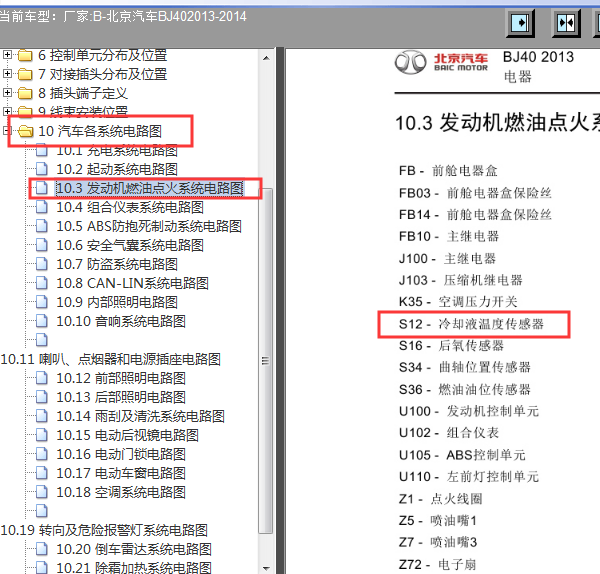Open 10.4 组合仪表系统电路图 document
Image resolution: width=600 pixels, height=574 pixels.
click(130, 207)
